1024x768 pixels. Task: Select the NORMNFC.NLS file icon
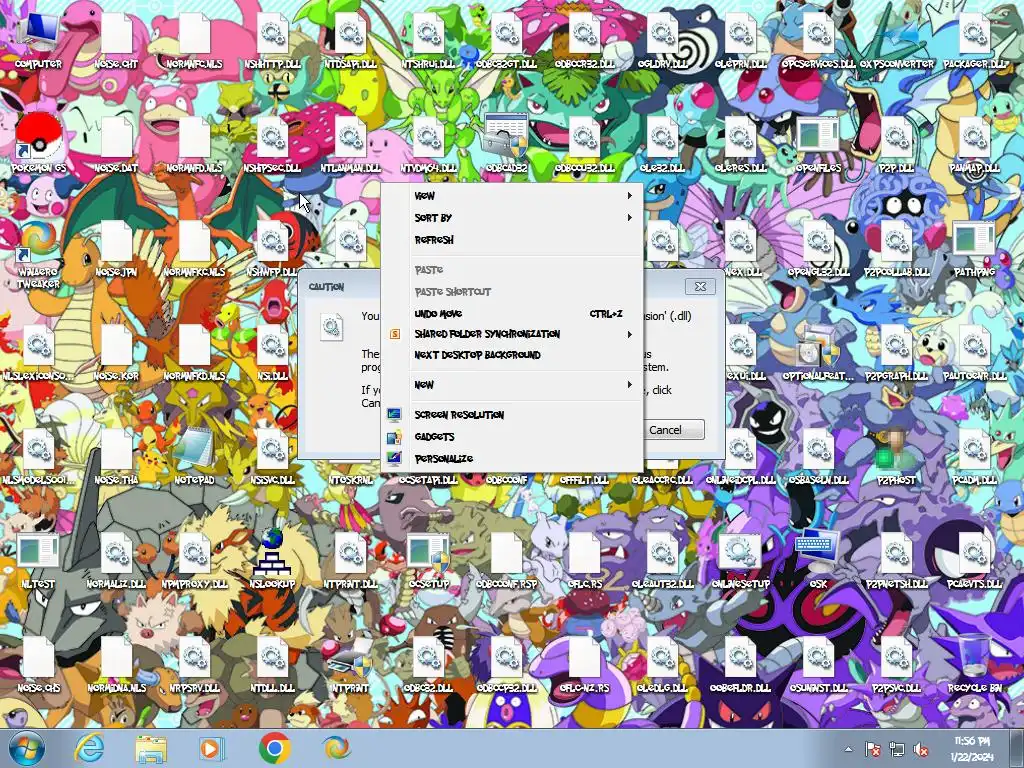click(x=194, y=40)
